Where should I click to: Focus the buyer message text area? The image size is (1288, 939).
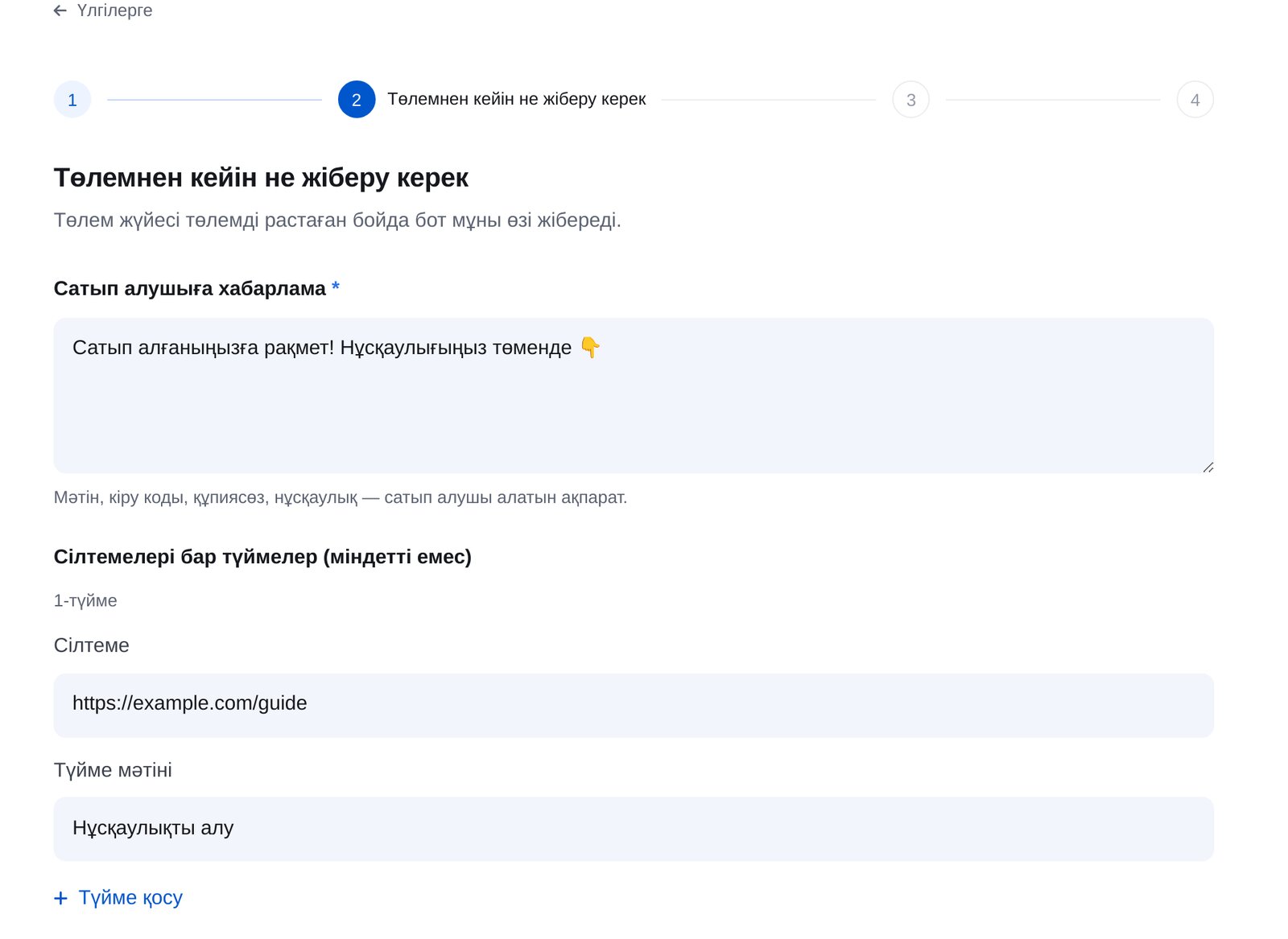(634, 395)
